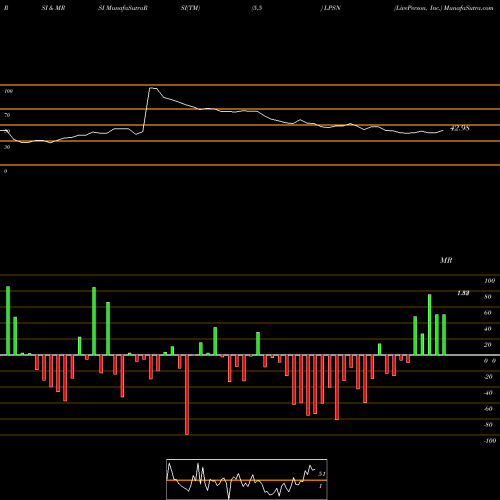This screenshot has width=500, height=500.
Task: Click the 'SI(TM)' header text
Action: [190, 8]
